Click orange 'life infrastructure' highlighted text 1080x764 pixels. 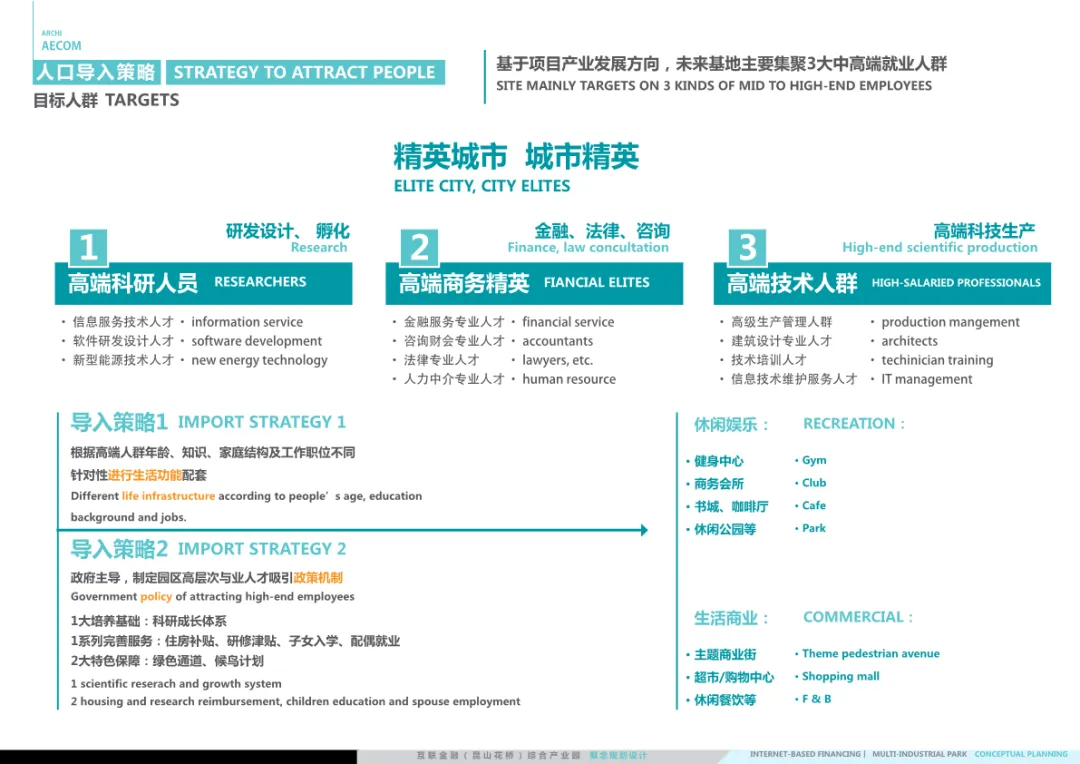pyautogui.click(x=168, y=496)
